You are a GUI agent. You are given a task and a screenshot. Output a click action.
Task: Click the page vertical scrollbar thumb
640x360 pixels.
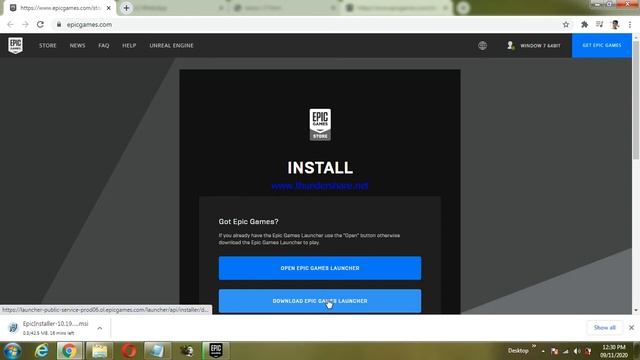point(636,100)
